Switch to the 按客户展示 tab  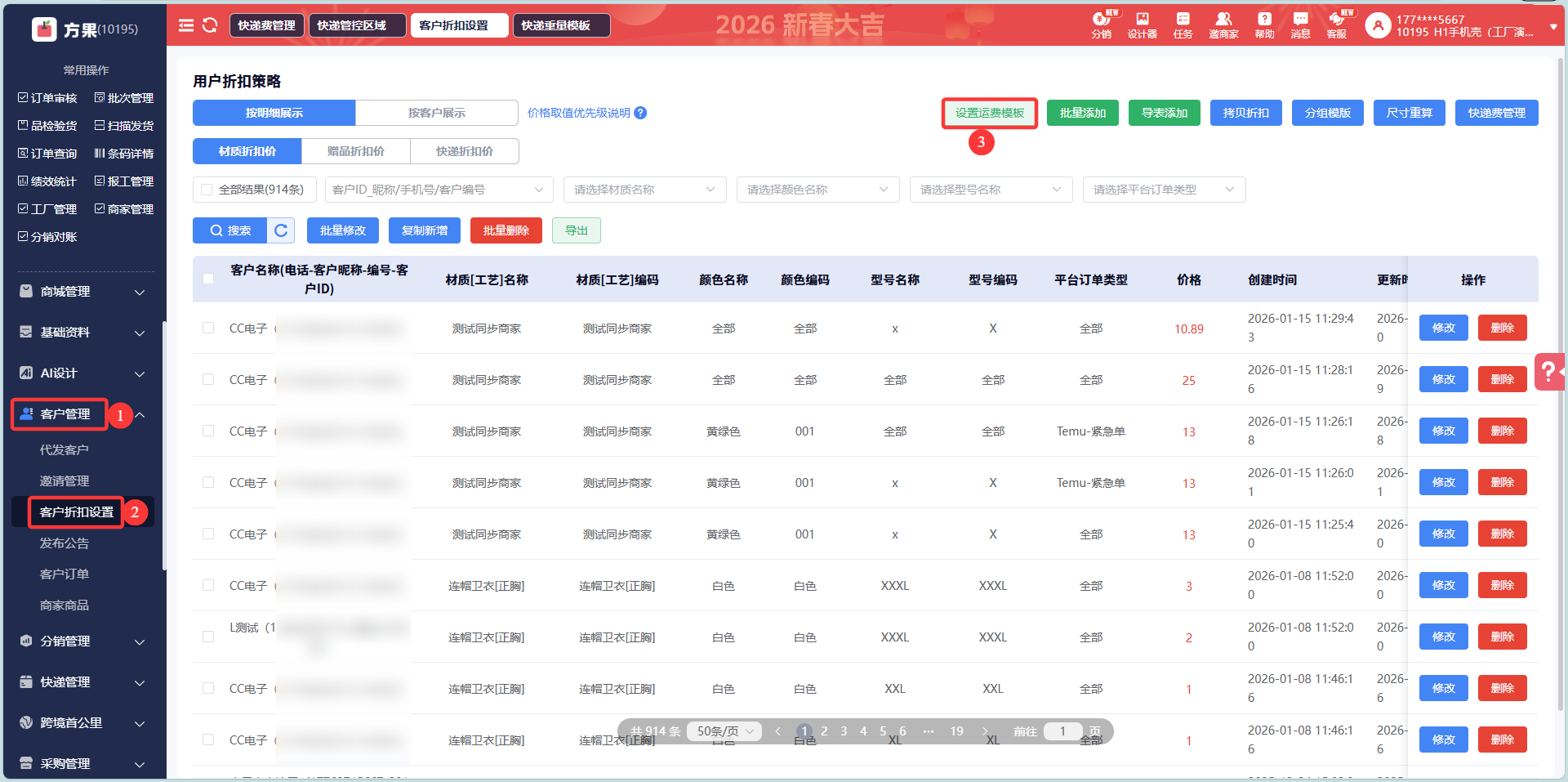coord(436,113)
